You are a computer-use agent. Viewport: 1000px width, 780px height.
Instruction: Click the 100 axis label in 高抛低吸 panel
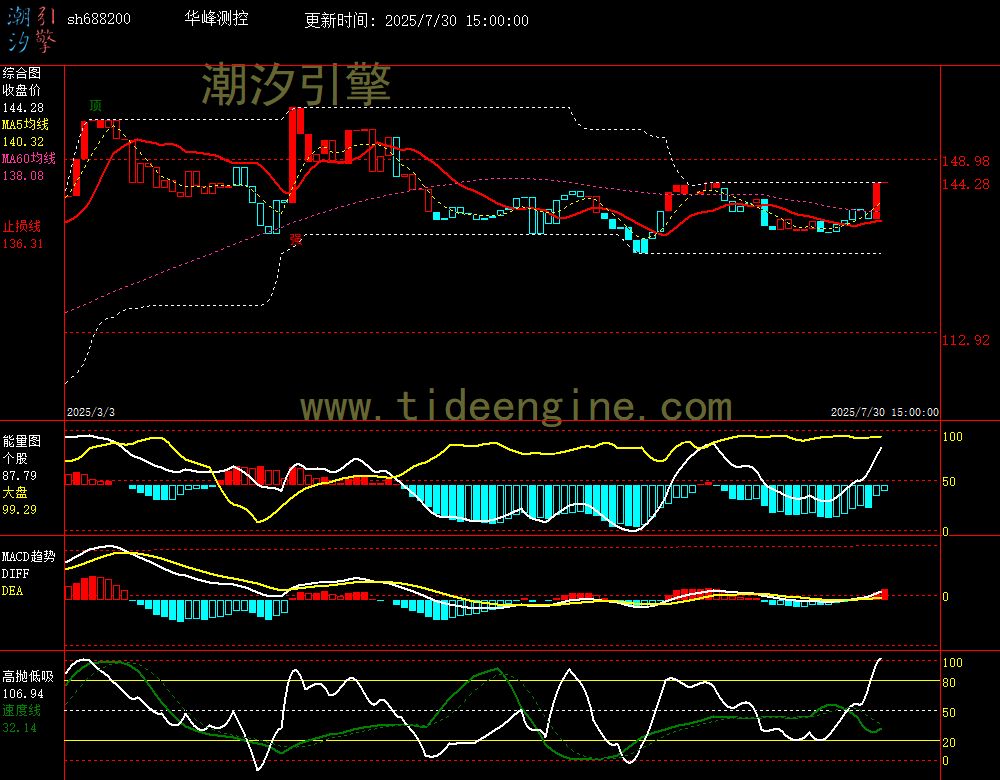952,663
